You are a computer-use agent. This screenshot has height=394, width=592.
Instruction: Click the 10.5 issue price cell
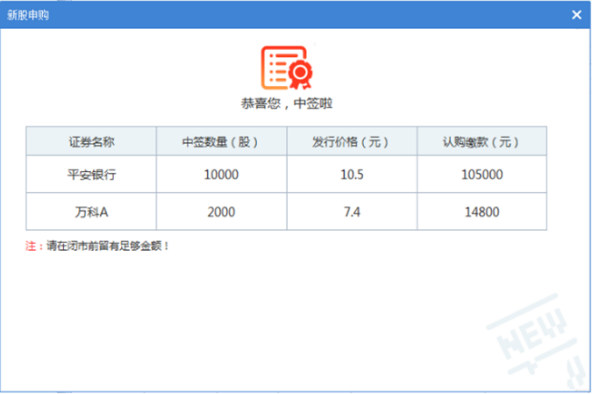pyautogui.click(x=352, y=174)
